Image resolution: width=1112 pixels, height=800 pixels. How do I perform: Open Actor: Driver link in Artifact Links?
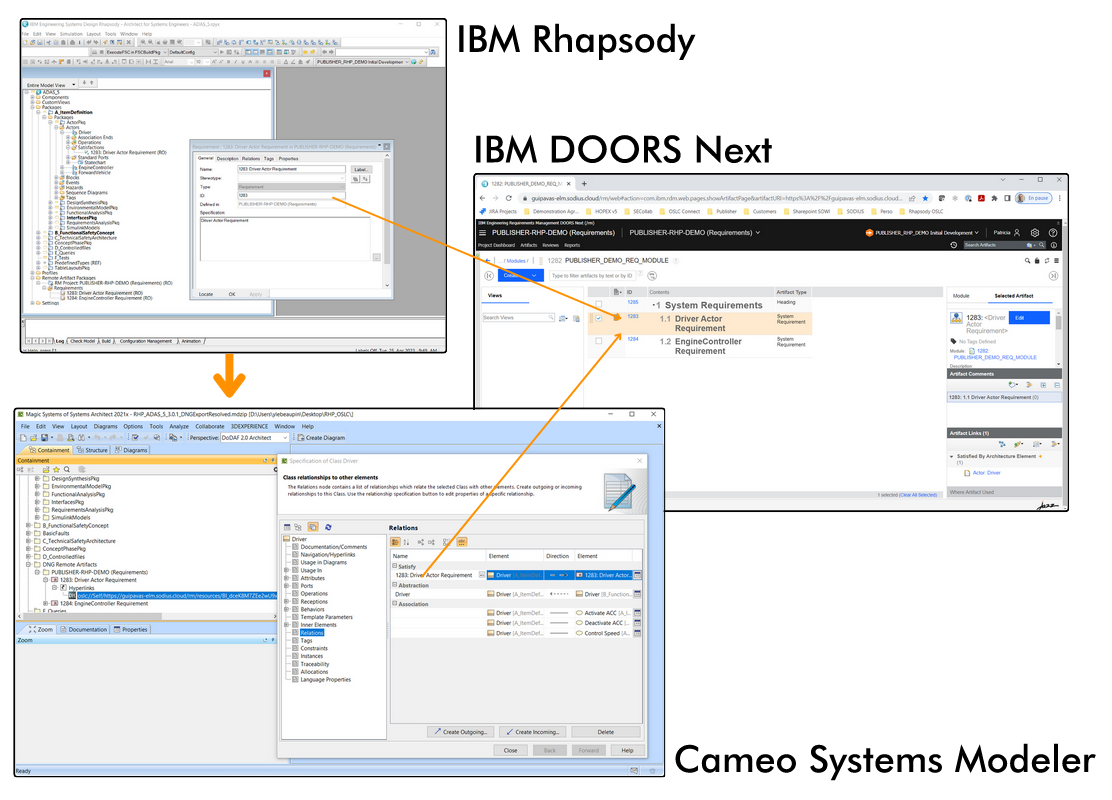[x=986, y=472]
